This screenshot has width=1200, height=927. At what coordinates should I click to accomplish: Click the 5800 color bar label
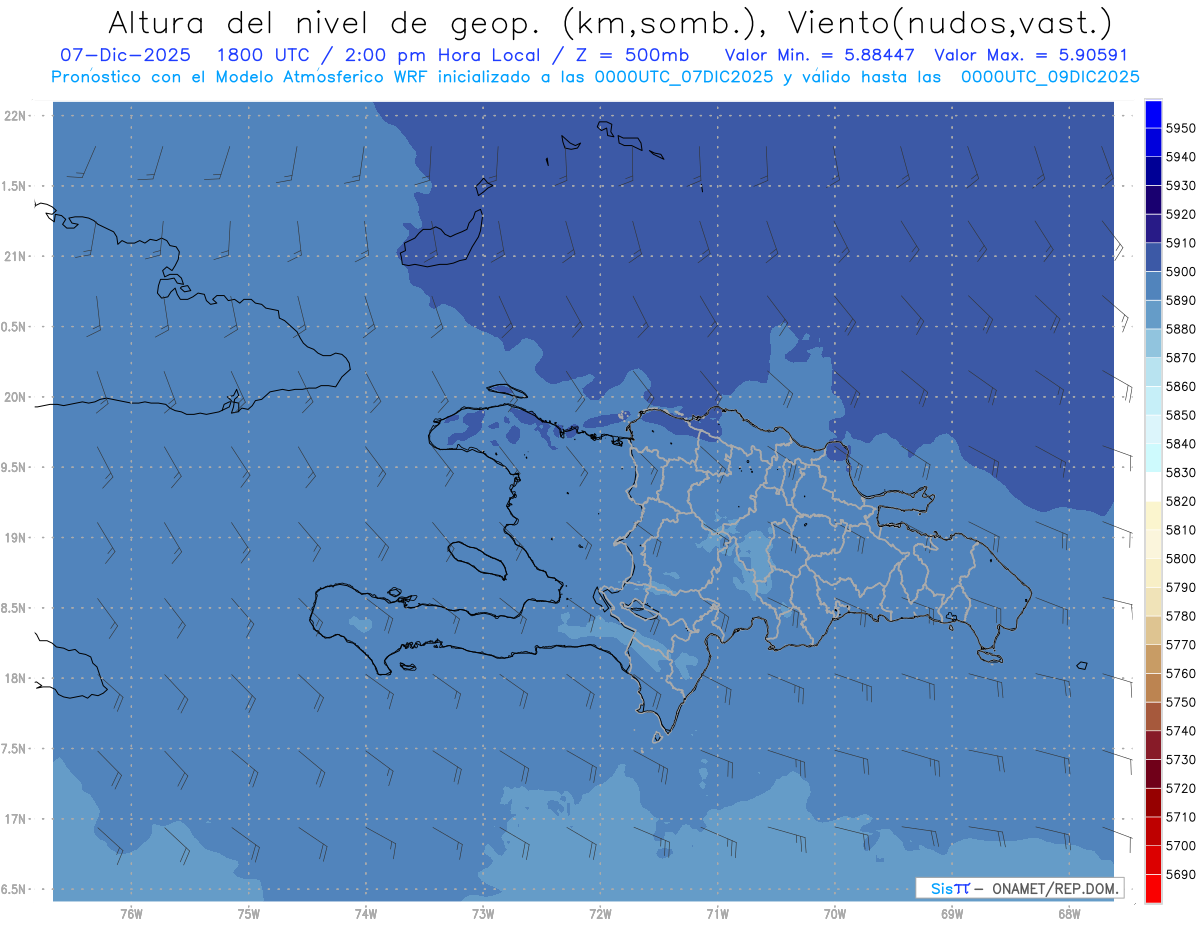click(x=1180, y=558)
